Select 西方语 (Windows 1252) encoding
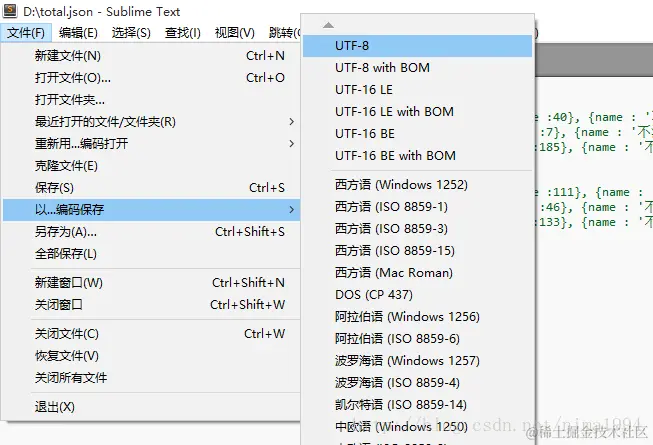This screenshot has height=445, width=653. coord(417,184)
